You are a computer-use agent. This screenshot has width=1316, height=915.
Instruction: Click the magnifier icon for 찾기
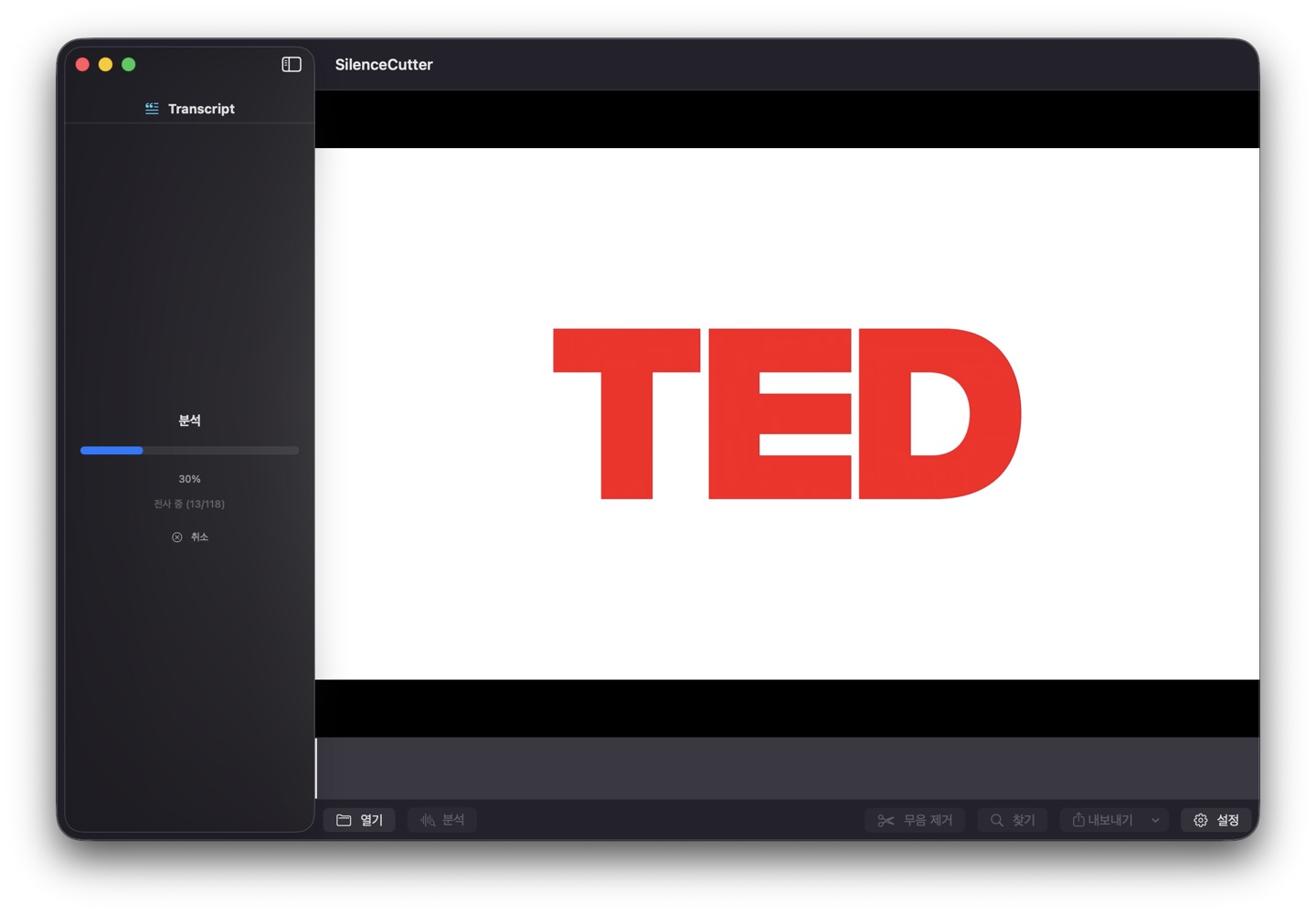point(997,820)
